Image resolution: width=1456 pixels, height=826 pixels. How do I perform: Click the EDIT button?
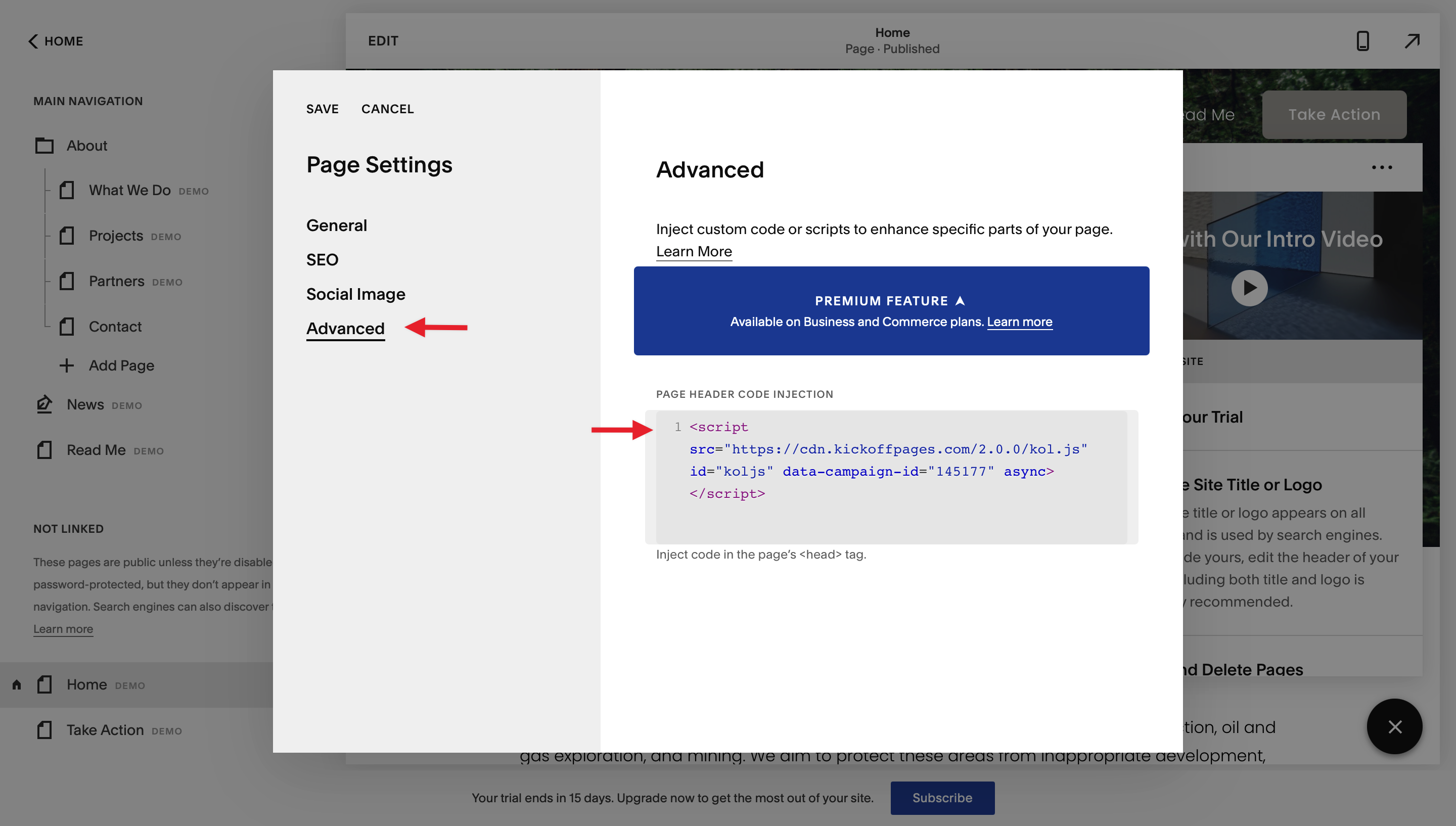point(383,41)
